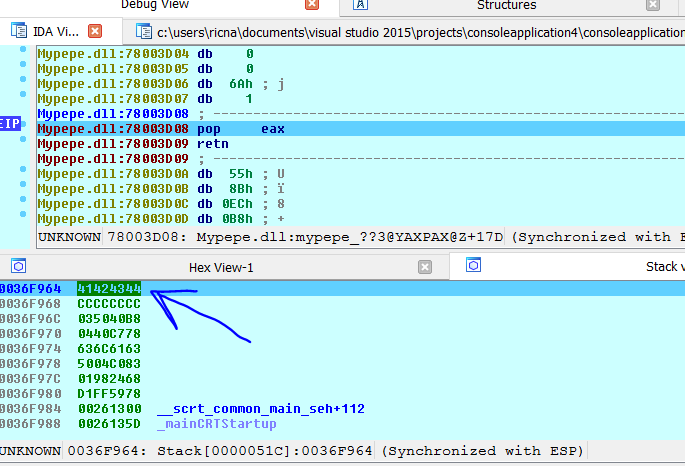Switch to the Hex View-1 tab
Screen dimensions: 685x466
[222, 267]
